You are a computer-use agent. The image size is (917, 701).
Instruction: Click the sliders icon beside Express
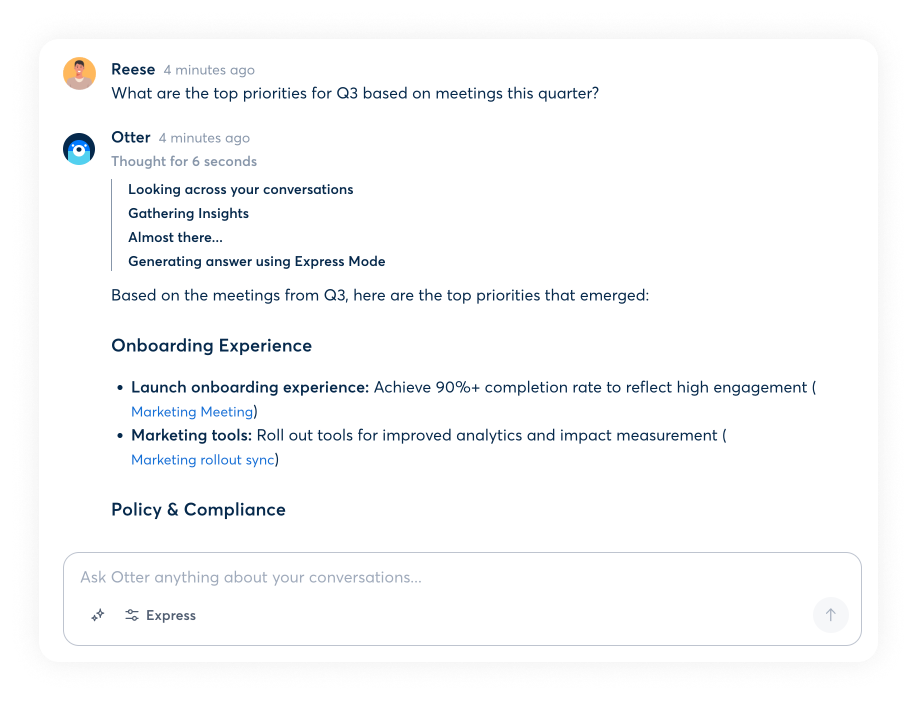point(132,616)
